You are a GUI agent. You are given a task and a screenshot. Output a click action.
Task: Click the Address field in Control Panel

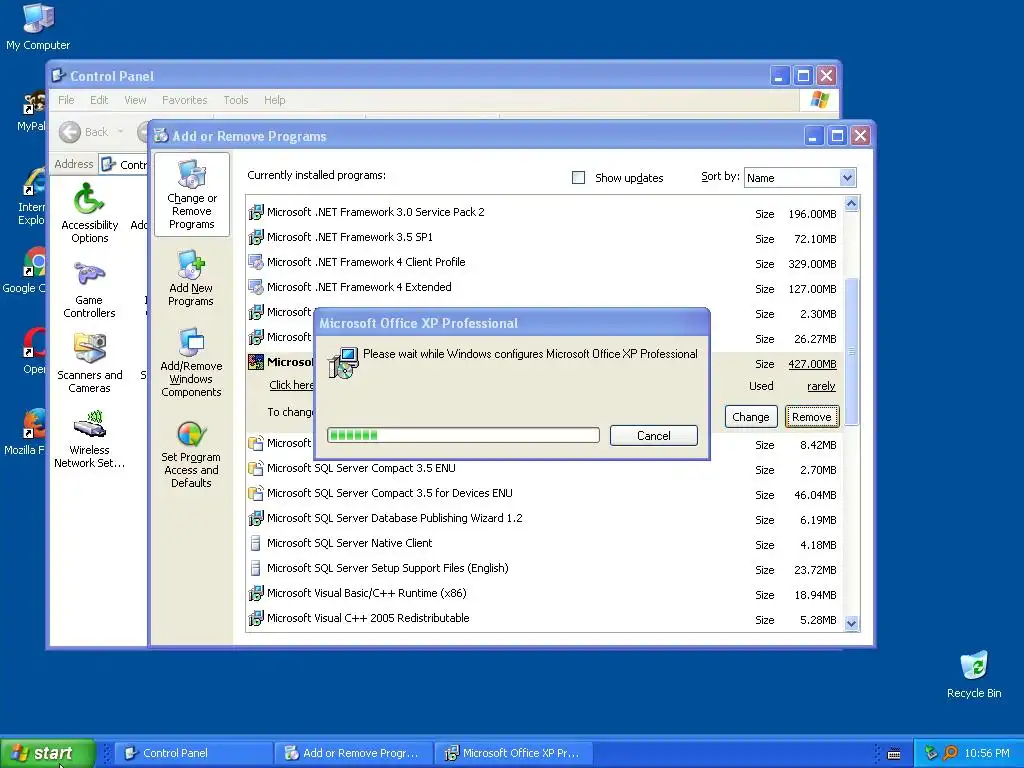click(x=123, y=165)
